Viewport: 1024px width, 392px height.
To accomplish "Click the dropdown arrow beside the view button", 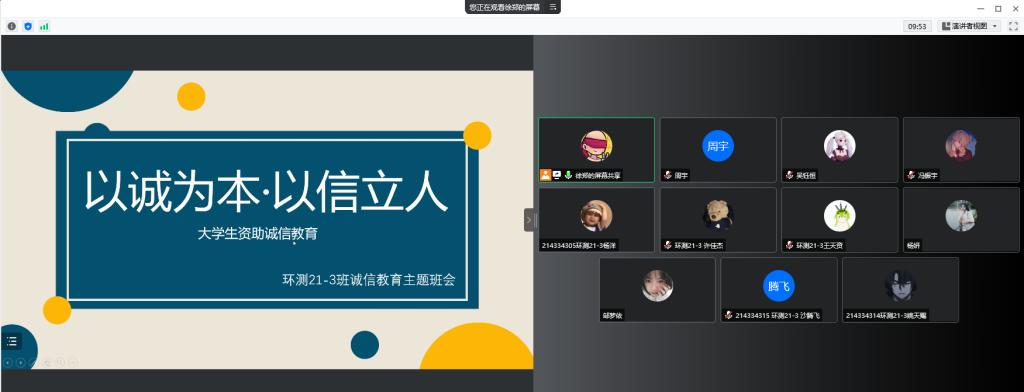I will point(995,26).
